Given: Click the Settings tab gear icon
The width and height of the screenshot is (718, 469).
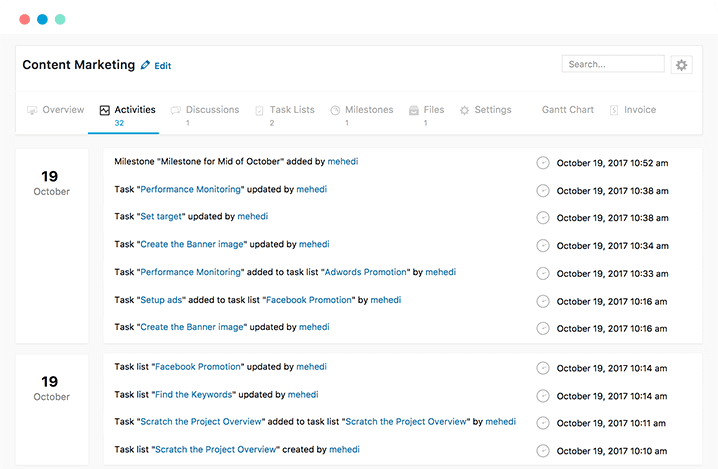Looking at the screenshot, I should [x=464, y=110].
